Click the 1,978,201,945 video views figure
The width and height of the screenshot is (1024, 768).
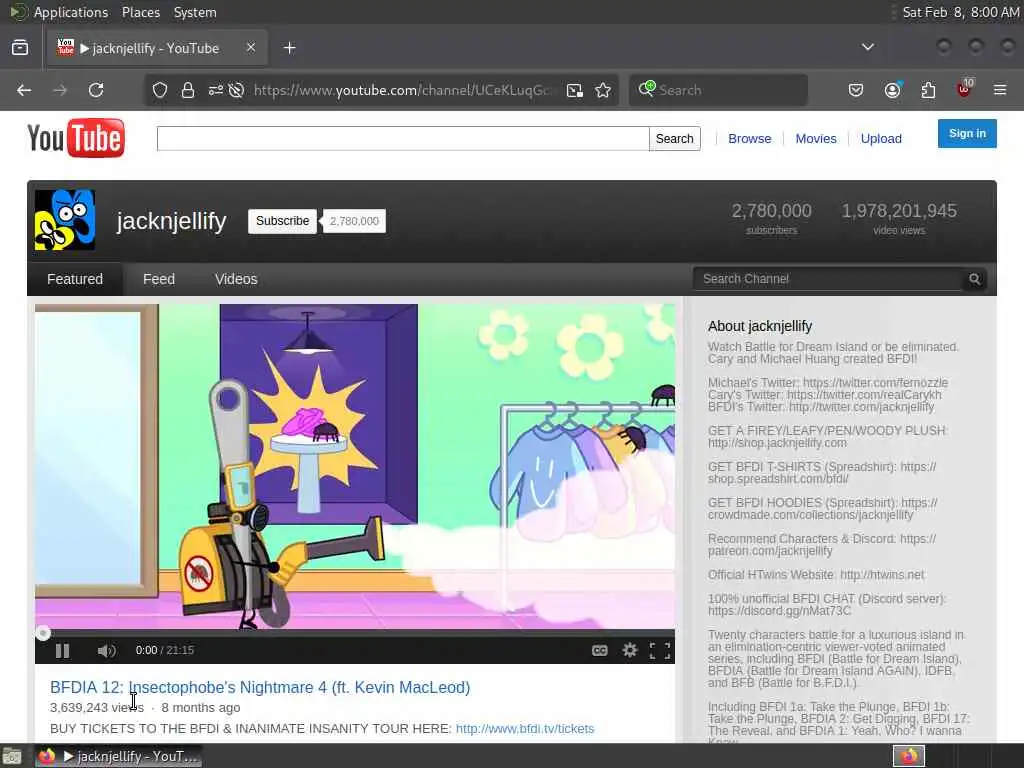pos(899,211)
